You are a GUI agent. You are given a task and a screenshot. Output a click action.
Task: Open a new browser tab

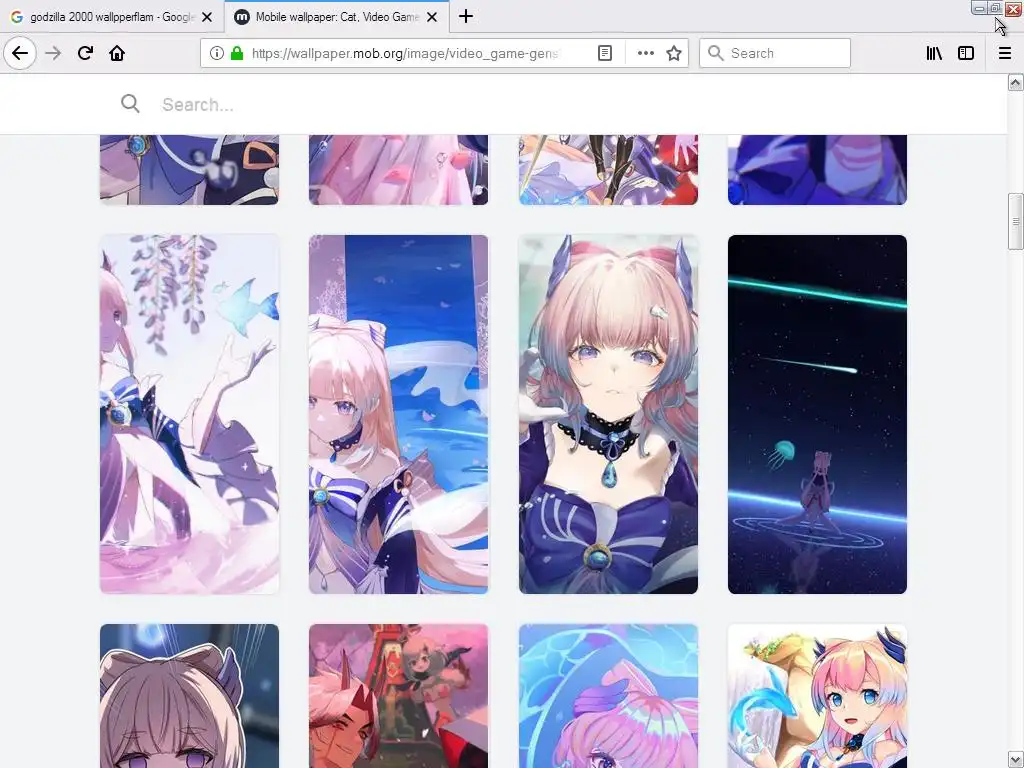tap(466, 16)
